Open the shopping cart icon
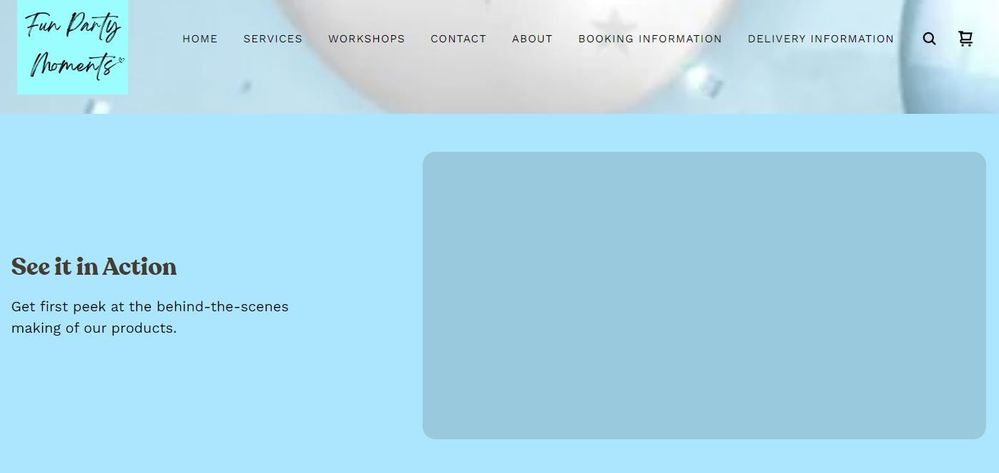Screen dimensions: 999x473 coord(965,39)
